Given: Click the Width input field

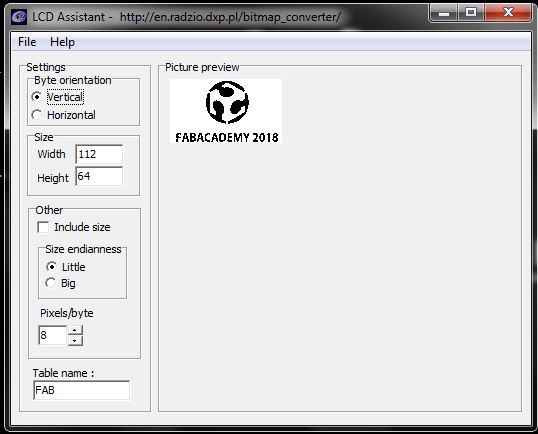Looking at the screenshot, I should click(x=99, y=154).
